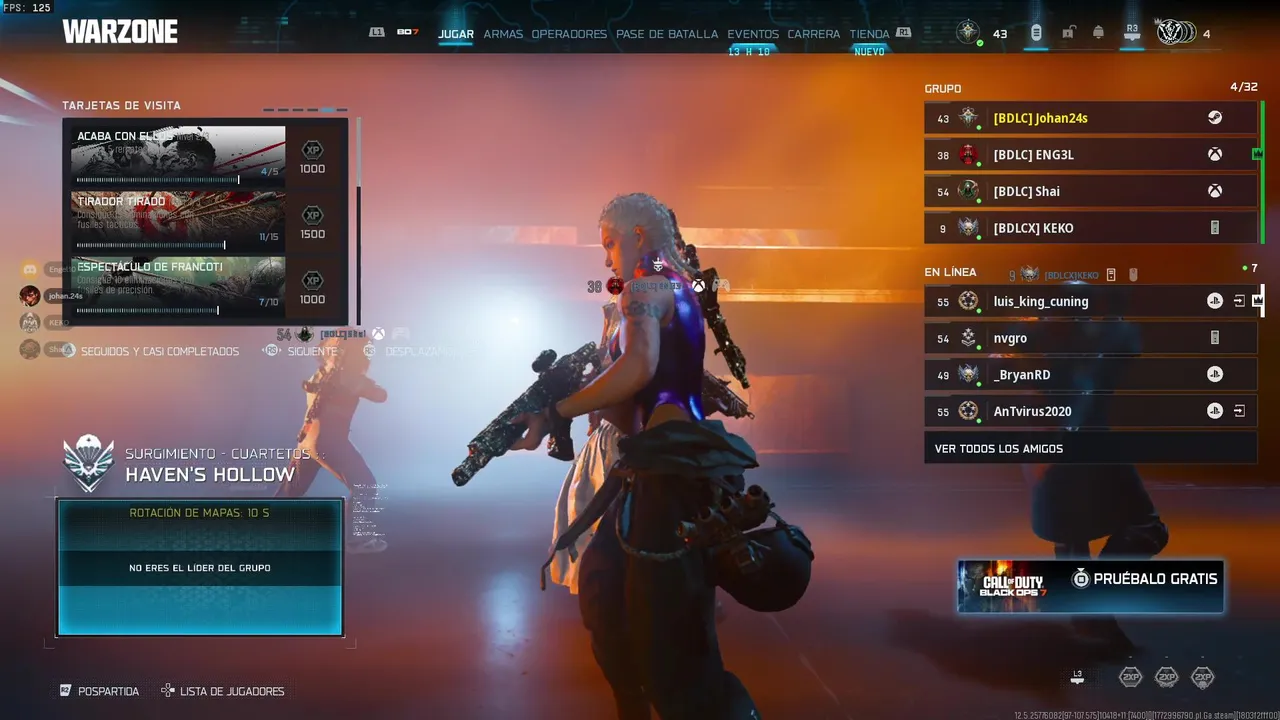
Task: Click the ACABA CON ELLOS progress bar
Action: pyautogui.click(x=158, y=180)
